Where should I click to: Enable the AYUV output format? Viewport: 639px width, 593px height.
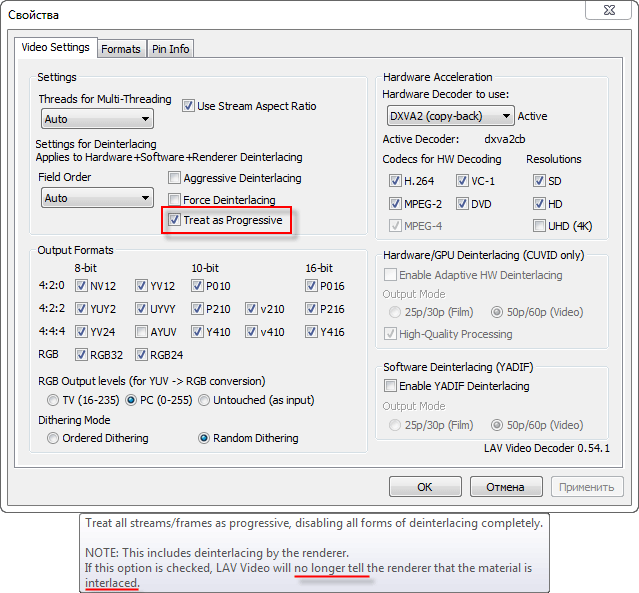coord(141,332)
